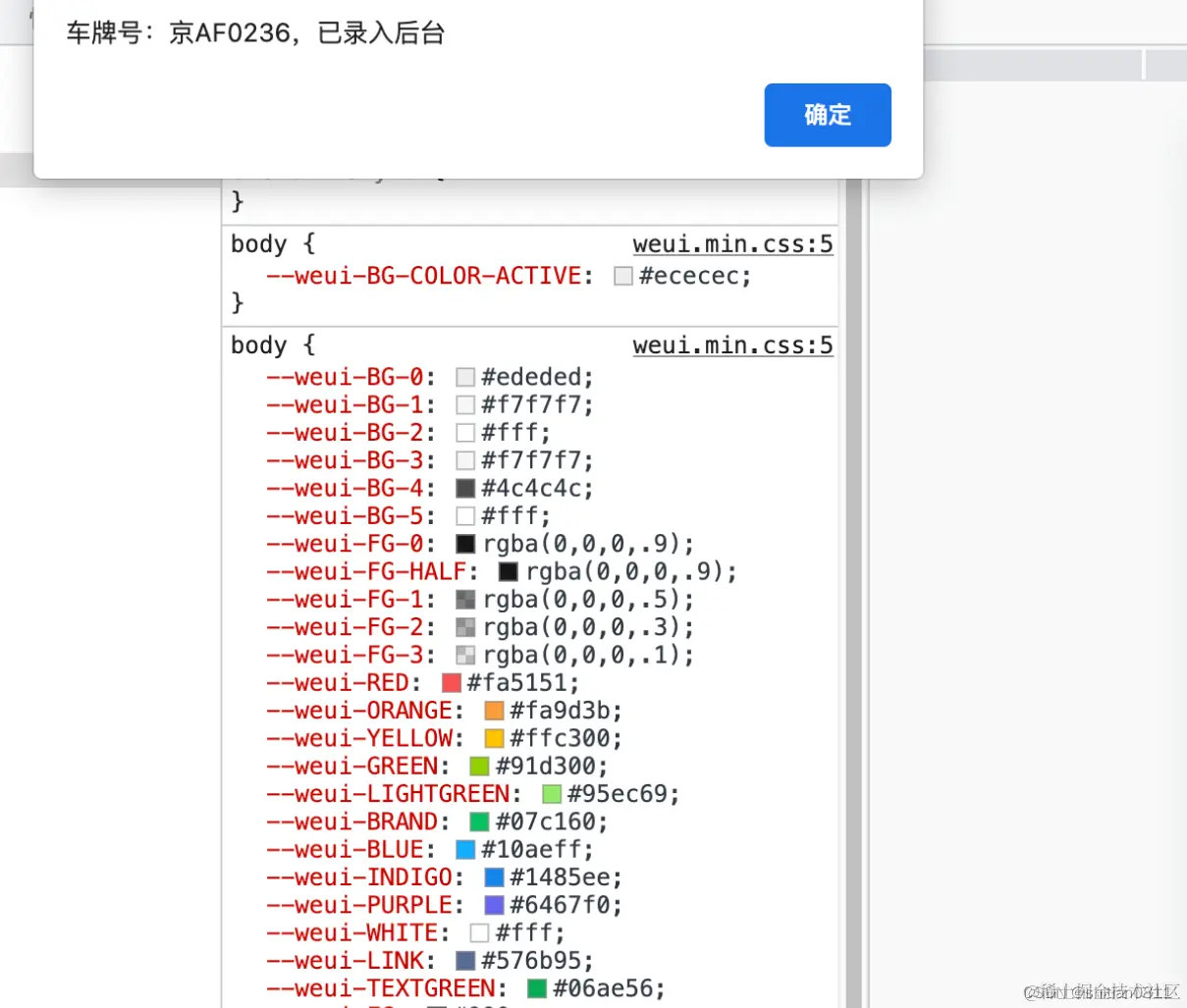Select the --weui-INDIGO property name
Screen dimensions: 1187x1008
click(x=359, y=877)
